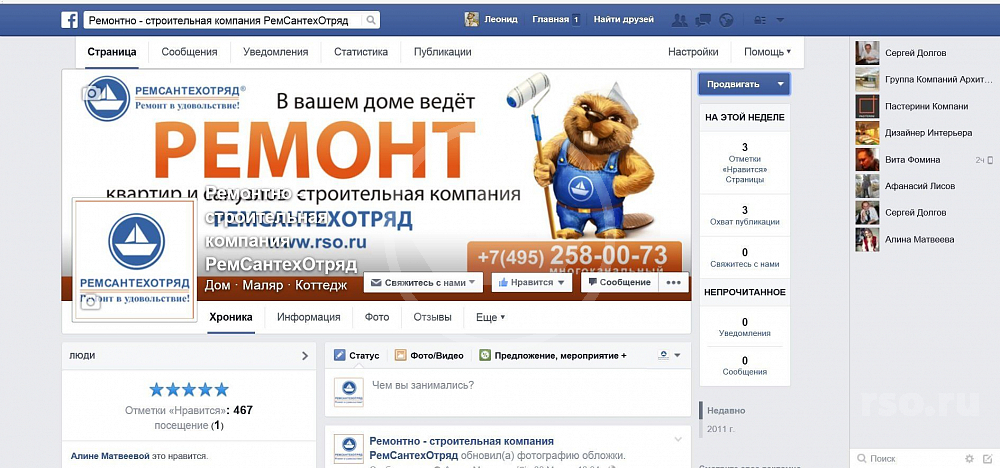
Task: Expand the Люди section chevron
Action: (x=305, y=356)
